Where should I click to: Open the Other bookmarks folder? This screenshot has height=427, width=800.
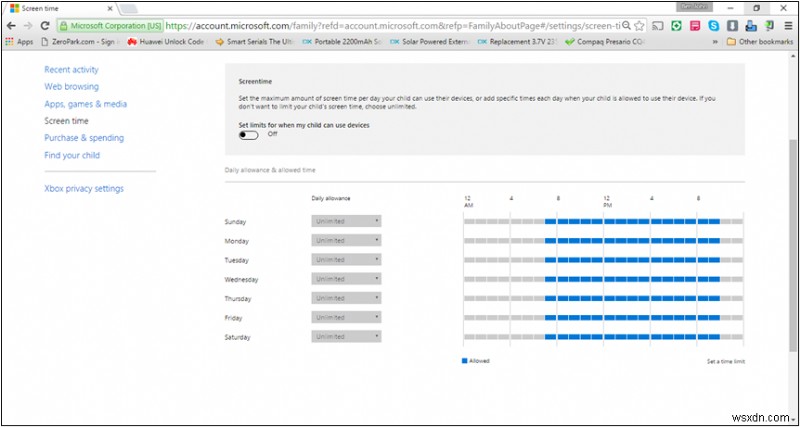[x=760, y=42]
